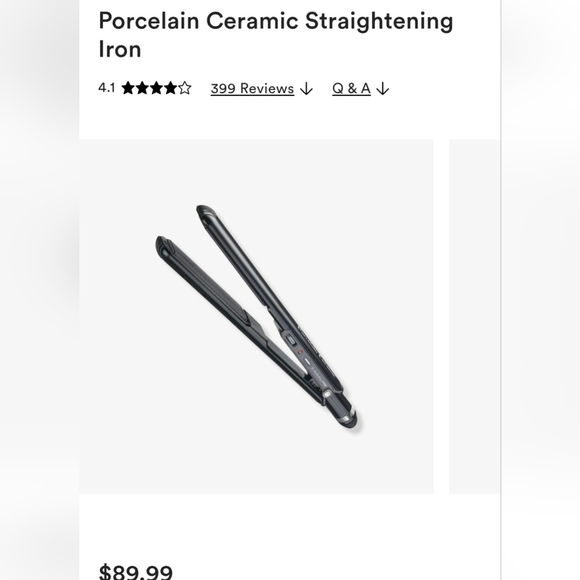Jump to the Q & A section
Screen dimensions: 580x580
(x=351, y=89)
